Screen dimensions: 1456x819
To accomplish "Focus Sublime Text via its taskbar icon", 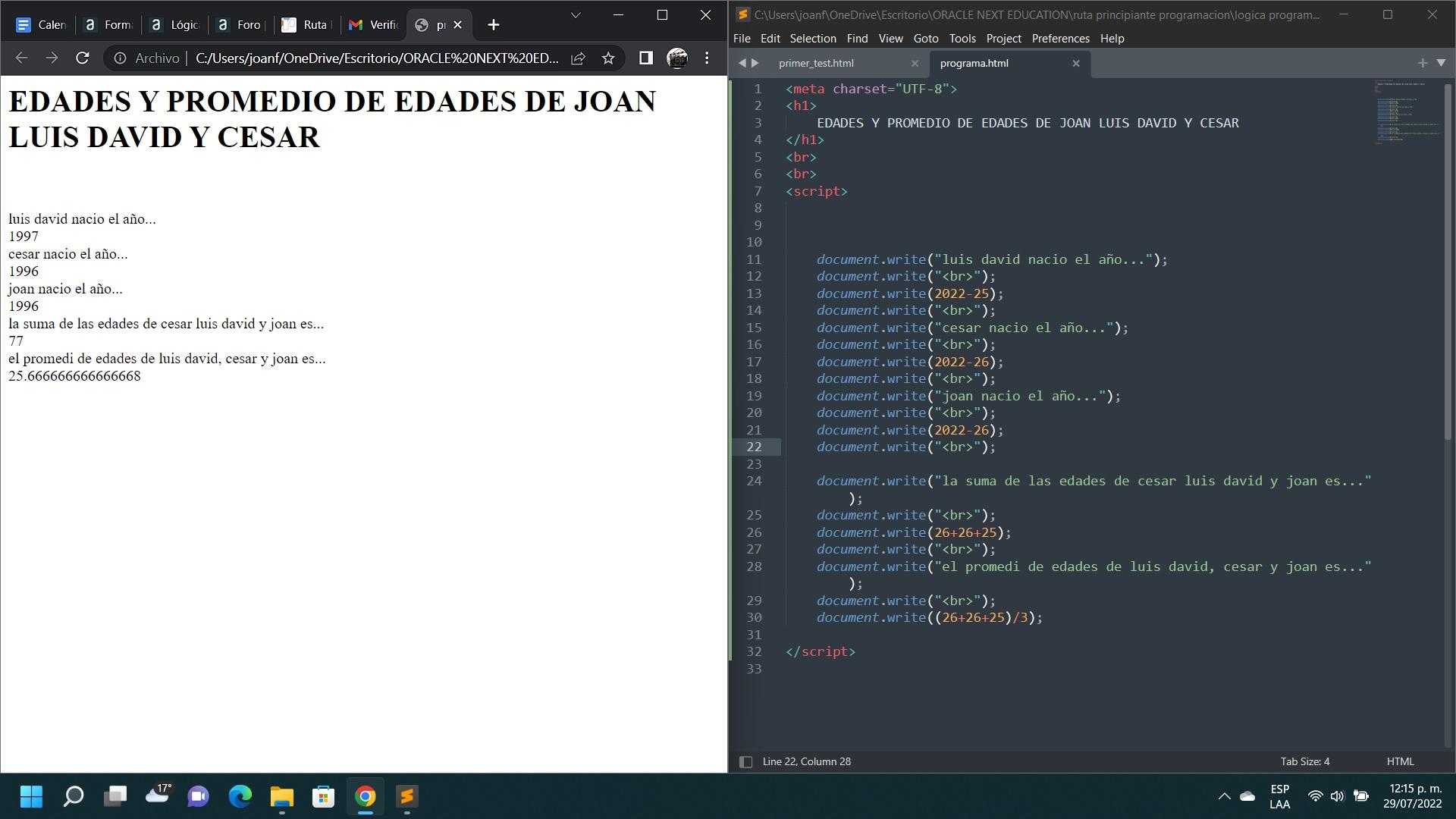I will coord(407,797).
